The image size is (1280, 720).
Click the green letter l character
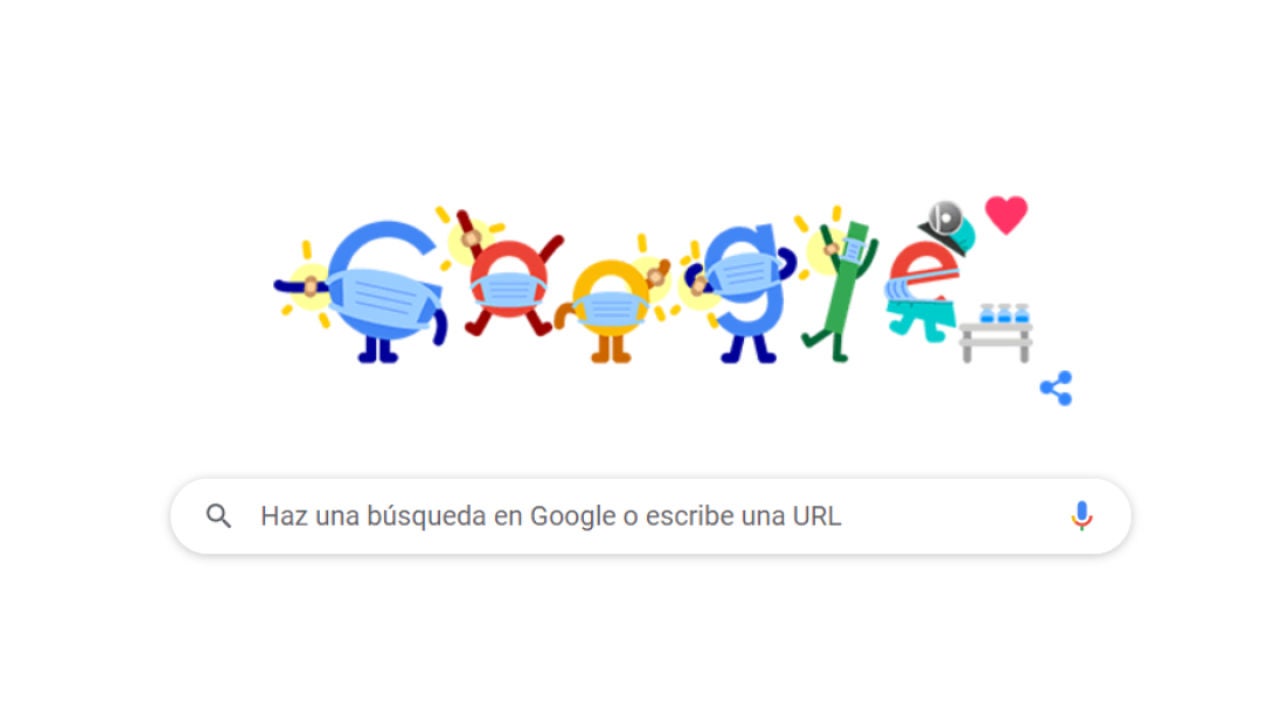coord(838,290)
